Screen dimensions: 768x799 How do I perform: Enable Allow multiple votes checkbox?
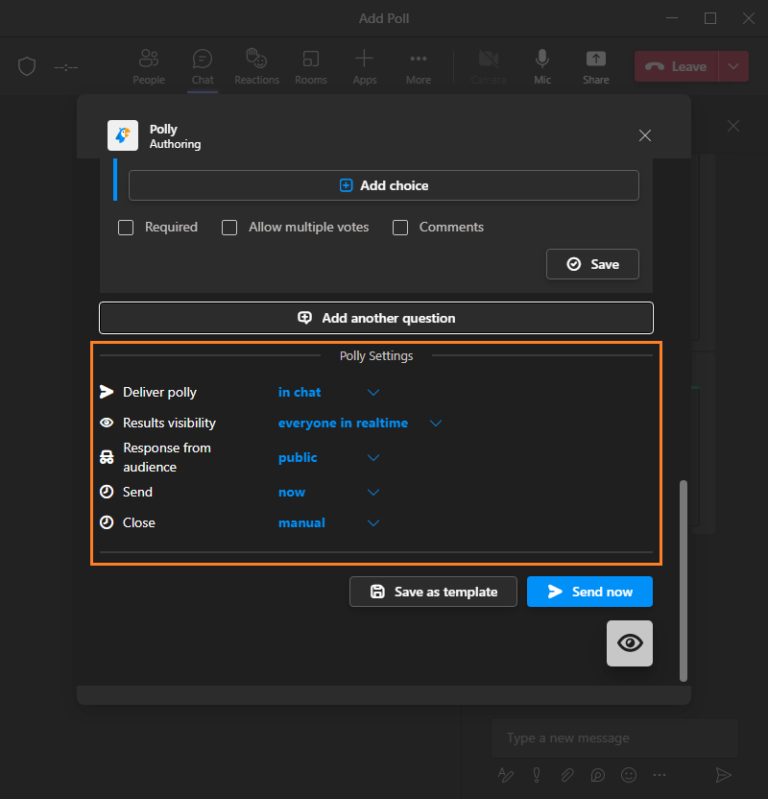[x=229, y=227]
